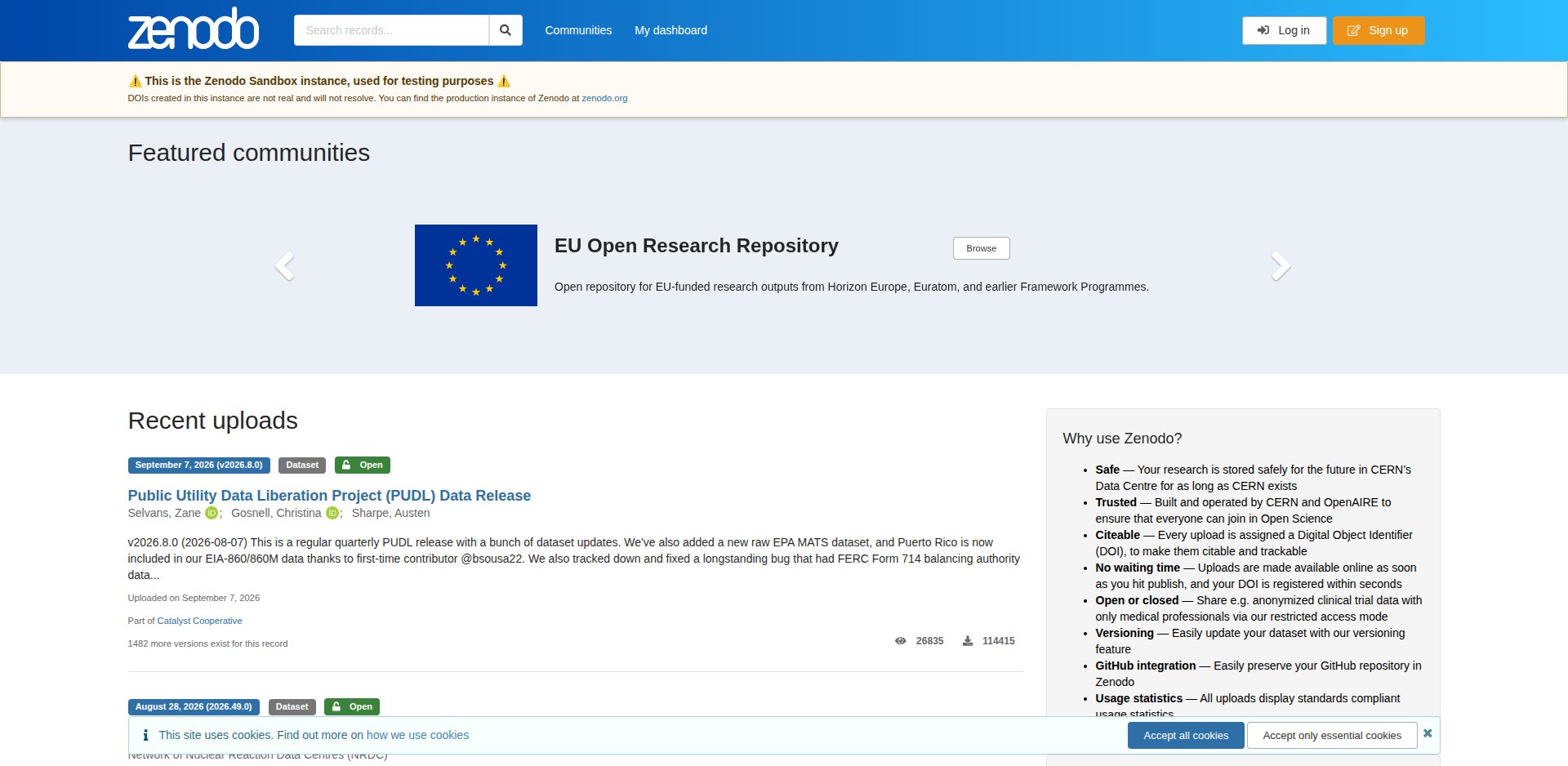The image size is (1568, 766).
Task: Click the 'Why use Zenodo?' heading
Action: [1122, 439]
